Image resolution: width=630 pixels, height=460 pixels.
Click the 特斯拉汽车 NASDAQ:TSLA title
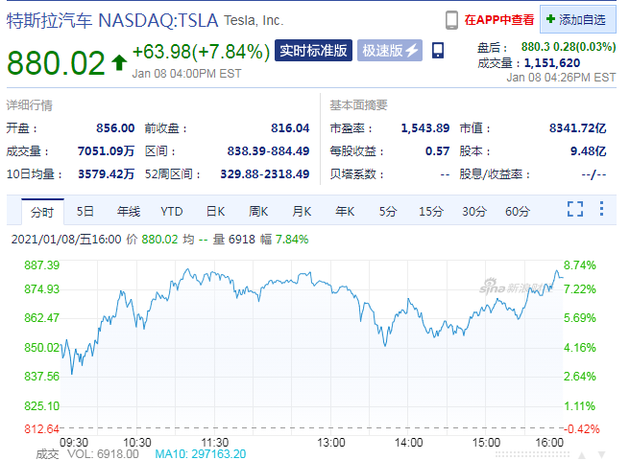pos(112,20)
